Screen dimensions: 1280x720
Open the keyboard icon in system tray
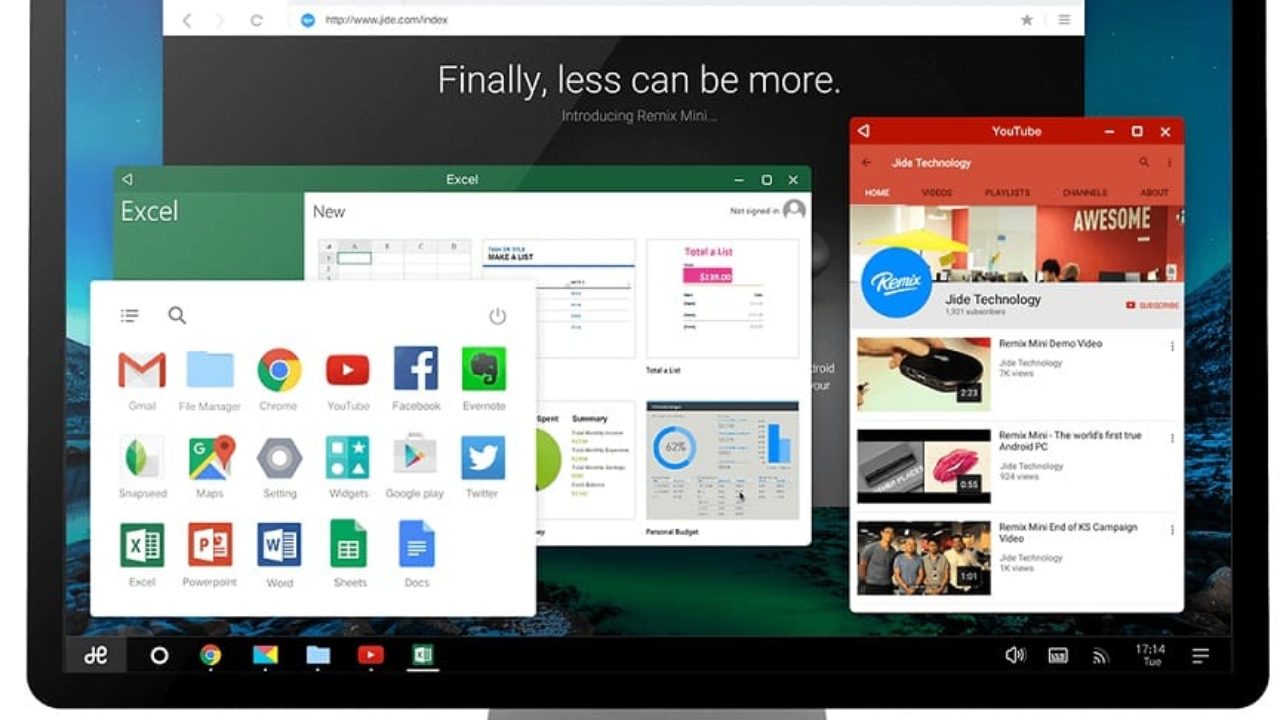(1058, 656)
